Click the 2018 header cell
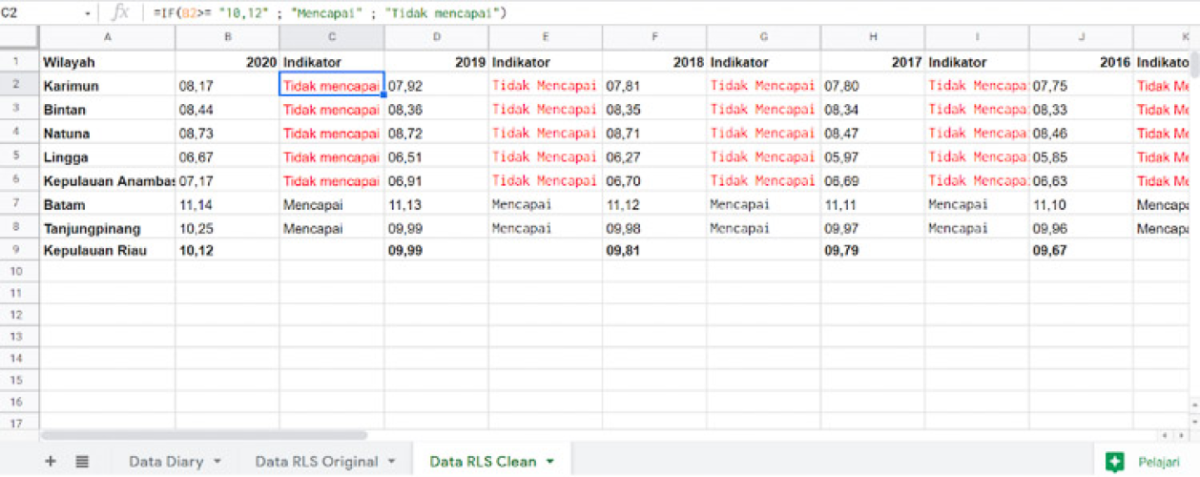The height and width of the screenshot is (477, 1200). 654,62
